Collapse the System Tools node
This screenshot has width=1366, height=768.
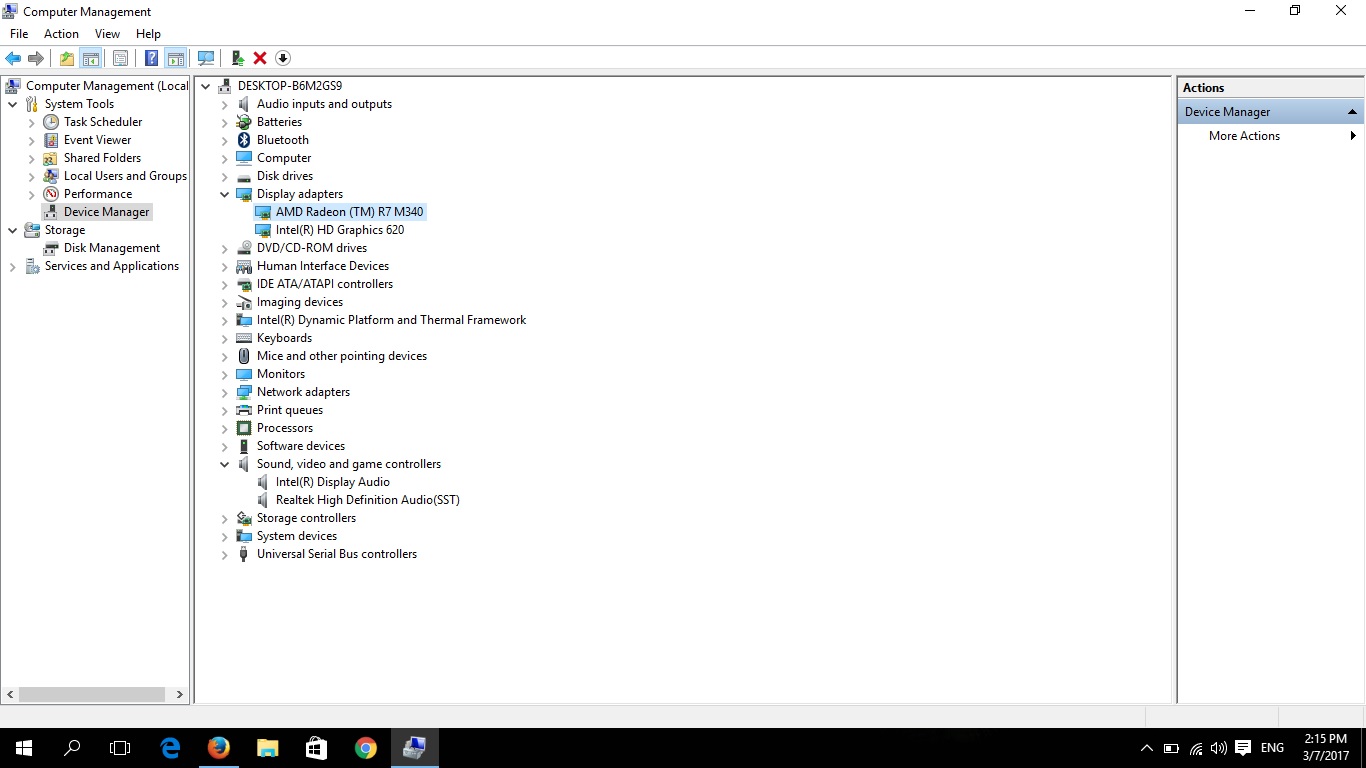13,104
